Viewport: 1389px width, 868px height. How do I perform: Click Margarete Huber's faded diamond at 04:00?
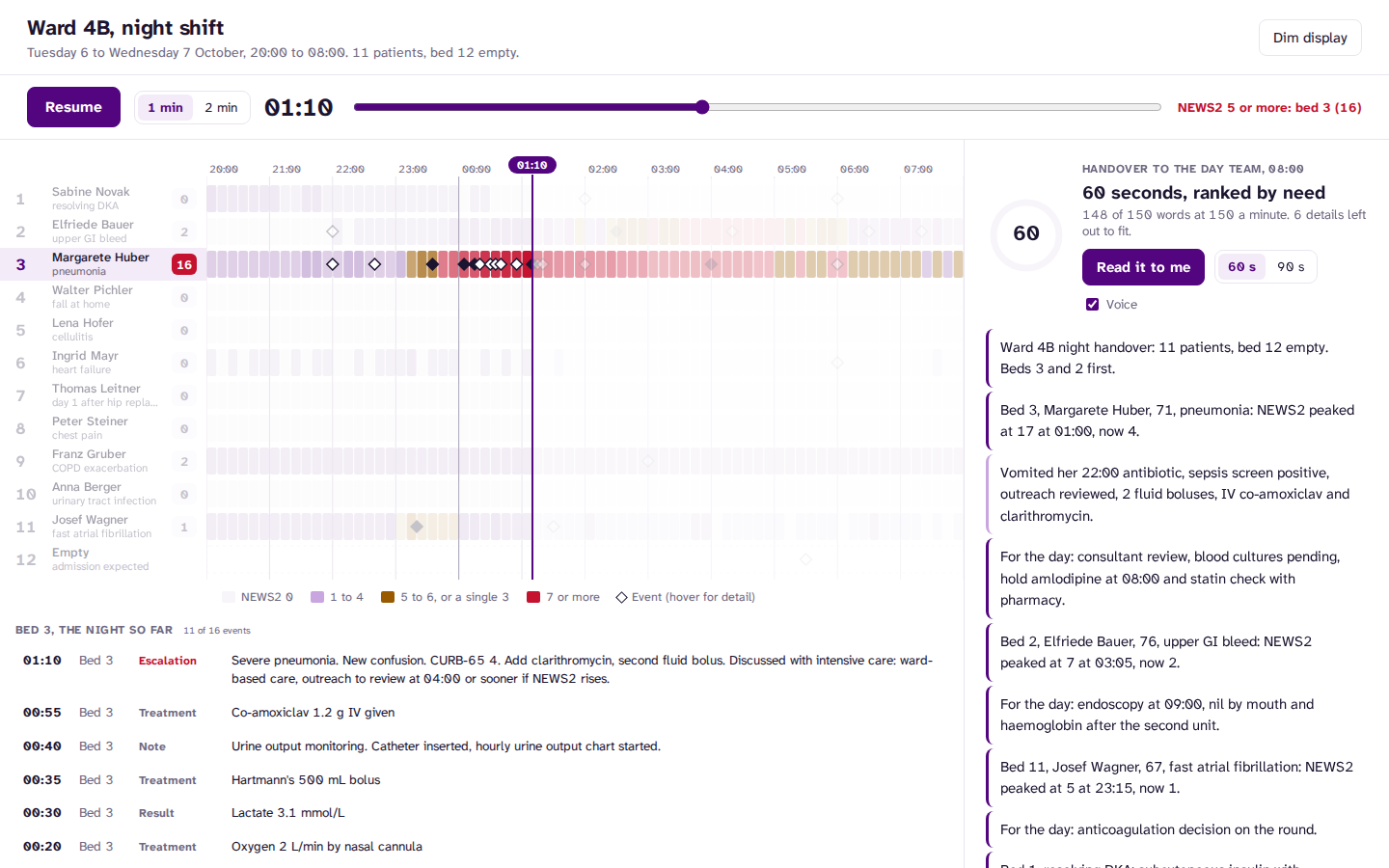711,264
